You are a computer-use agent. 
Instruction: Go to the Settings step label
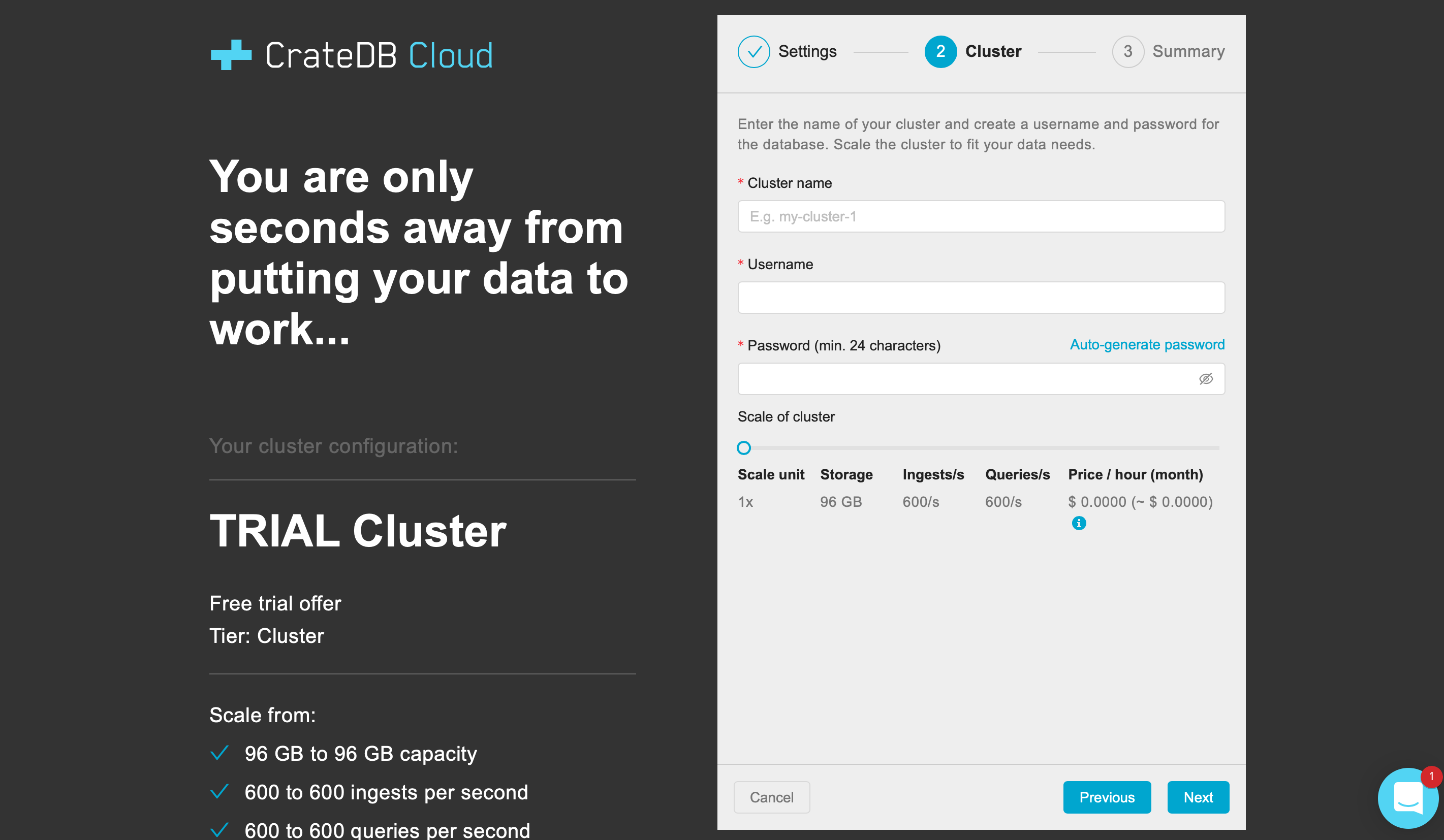pos(807,51)
